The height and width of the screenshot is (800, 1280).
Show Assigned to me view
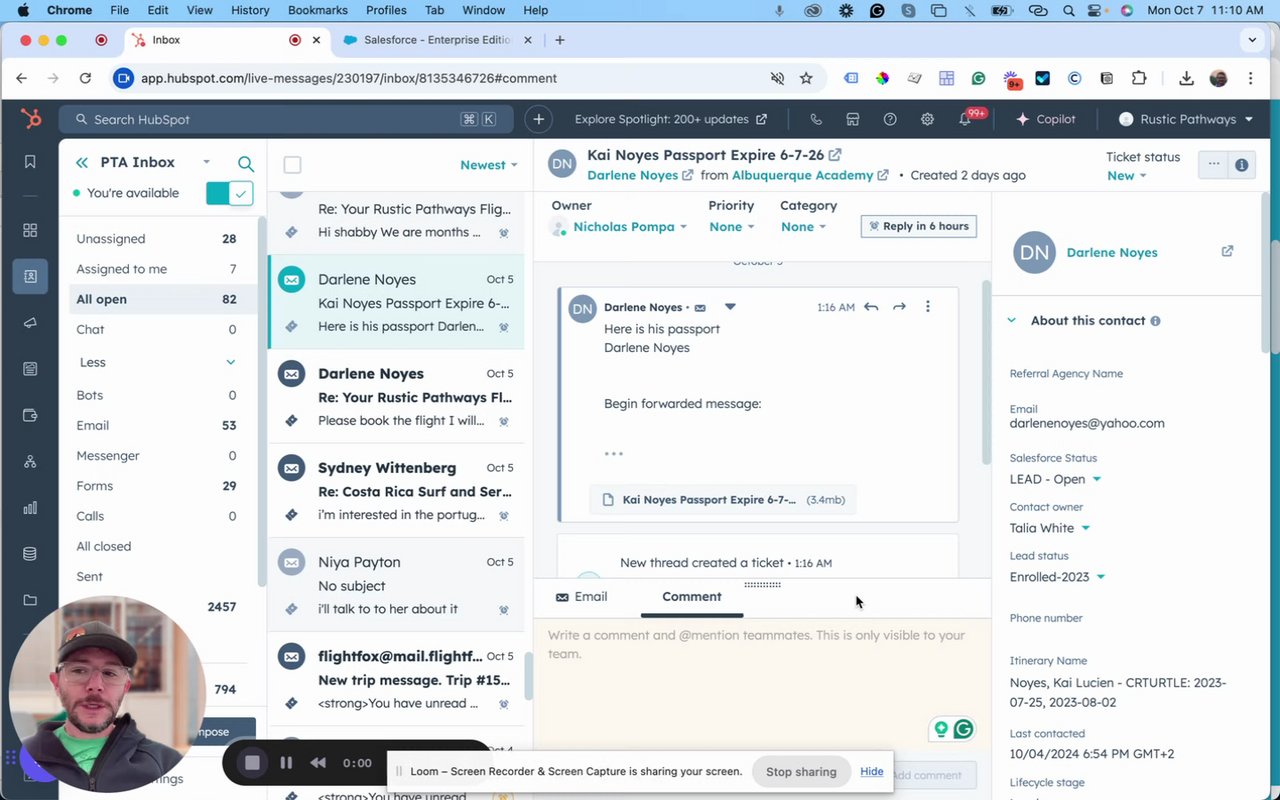[x=157, y=269]
